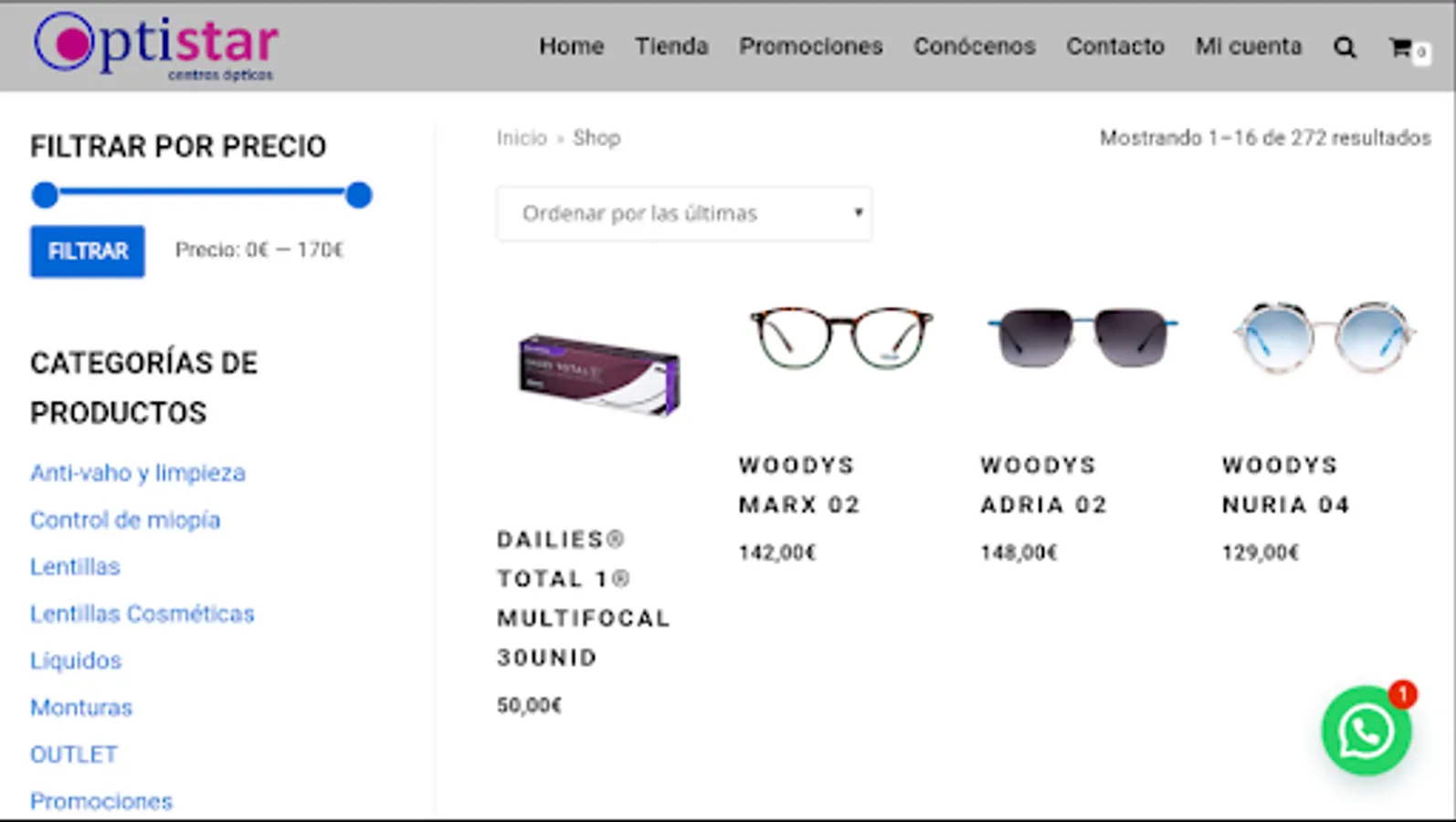Open the search magnifier icon
The height and width of the screenshot is (822, 1456).
pyautogui.click(x=1344, y=47)
